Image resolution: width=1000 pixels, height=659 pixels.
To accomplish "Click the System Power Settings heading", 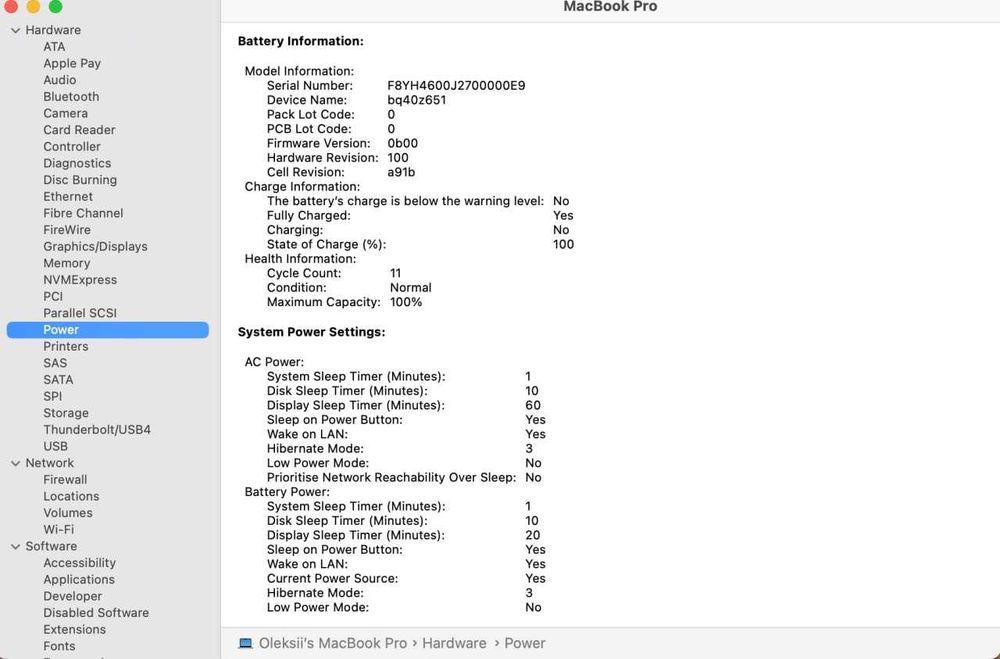I will coord(311,332).
